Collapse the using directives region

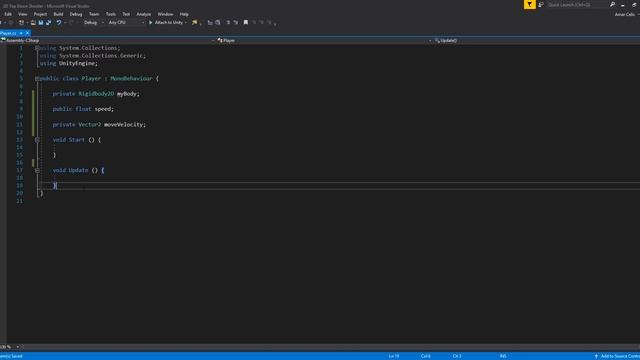(x=37, y=48)
